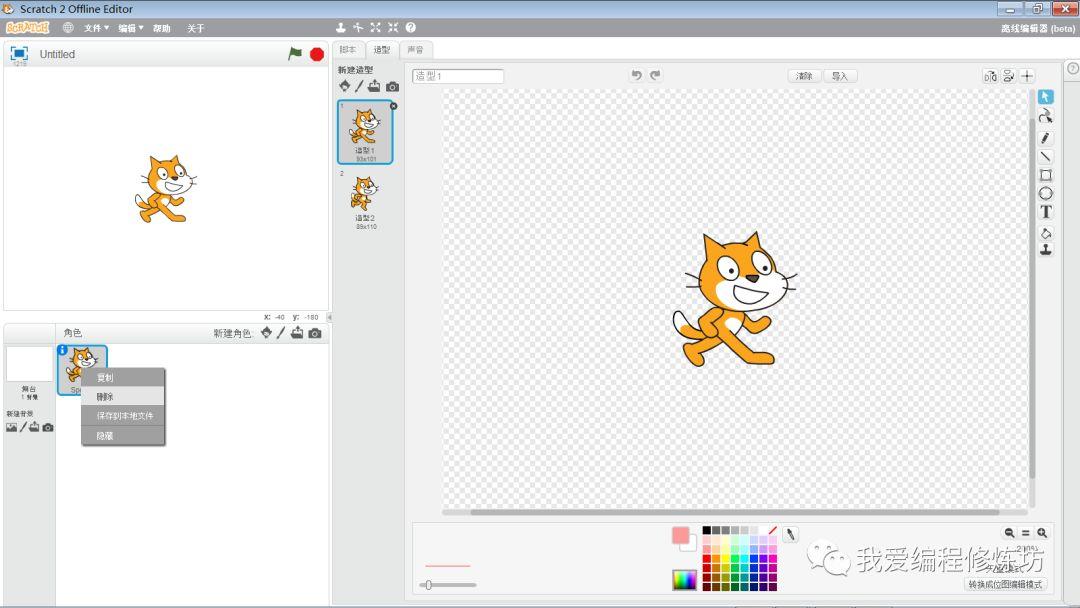Switch to the 脚本 (Scripts) tab
The image size is (1080, 608).
(x=348, y=50)
